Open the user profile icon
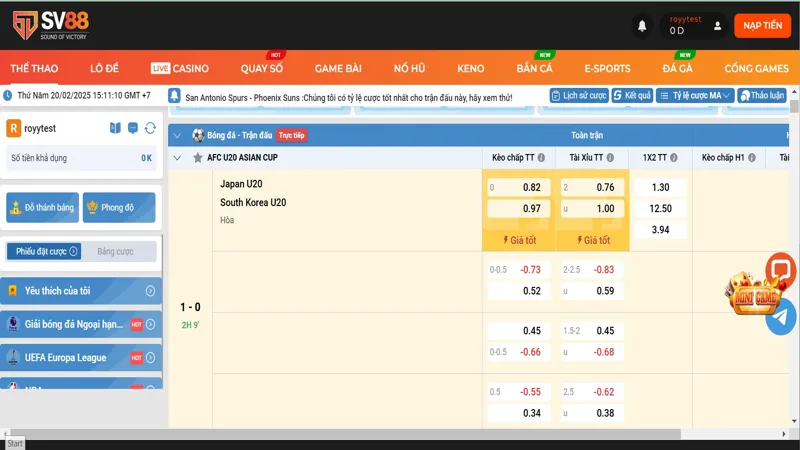Image resolution: width=800 pixels, height=450 pixels. pyautogui.click(x=717, y=26)
